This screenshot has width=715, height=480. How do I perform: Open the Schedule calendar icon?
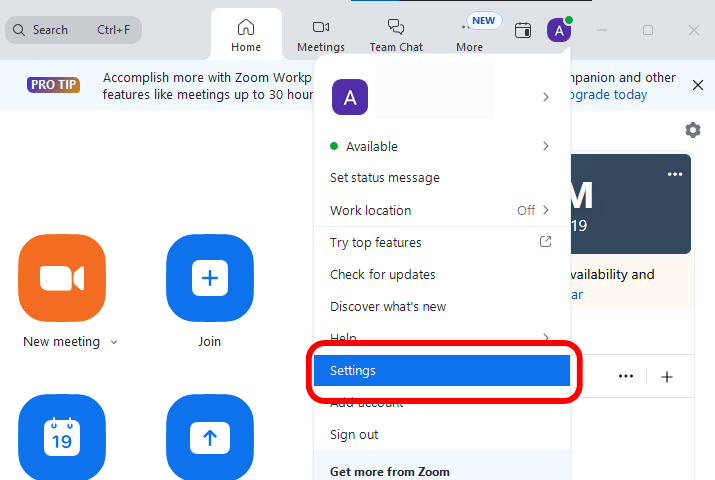[x=61, y=438]
